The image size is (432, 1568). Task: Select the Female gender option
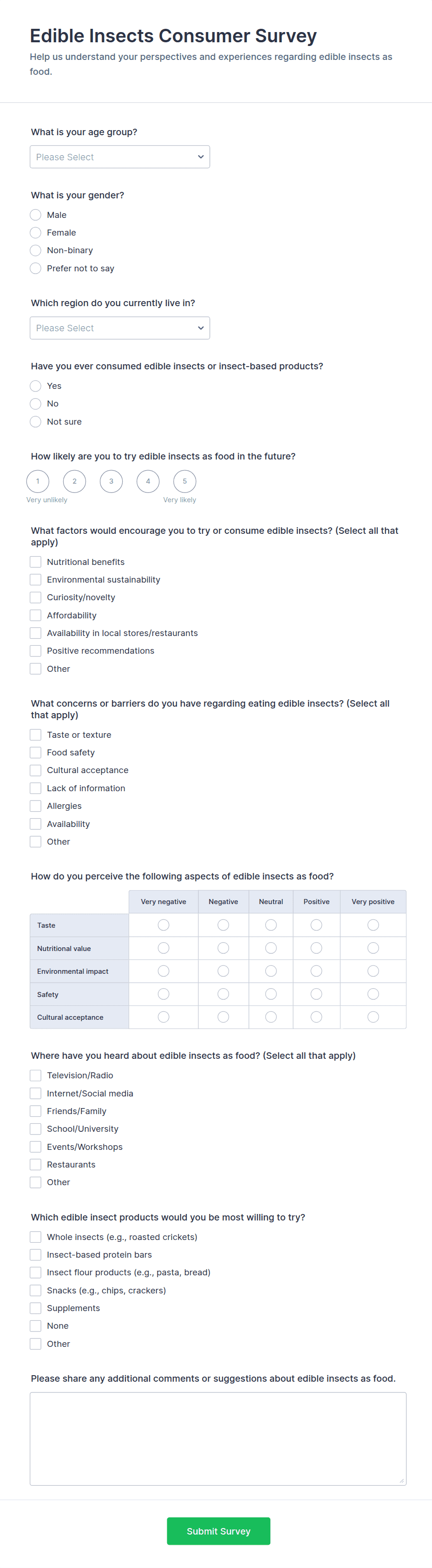point(35,232)
